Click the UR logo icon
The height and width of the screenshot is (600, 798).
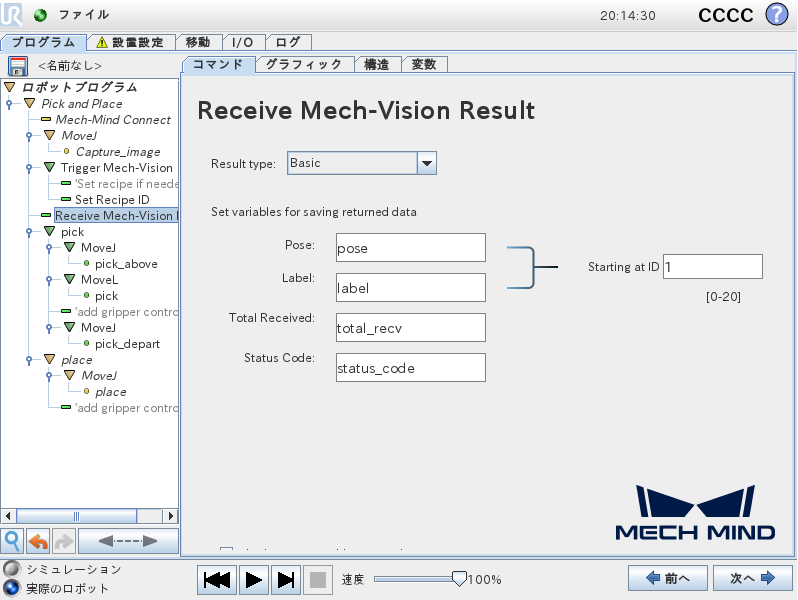tap(11, 14)
